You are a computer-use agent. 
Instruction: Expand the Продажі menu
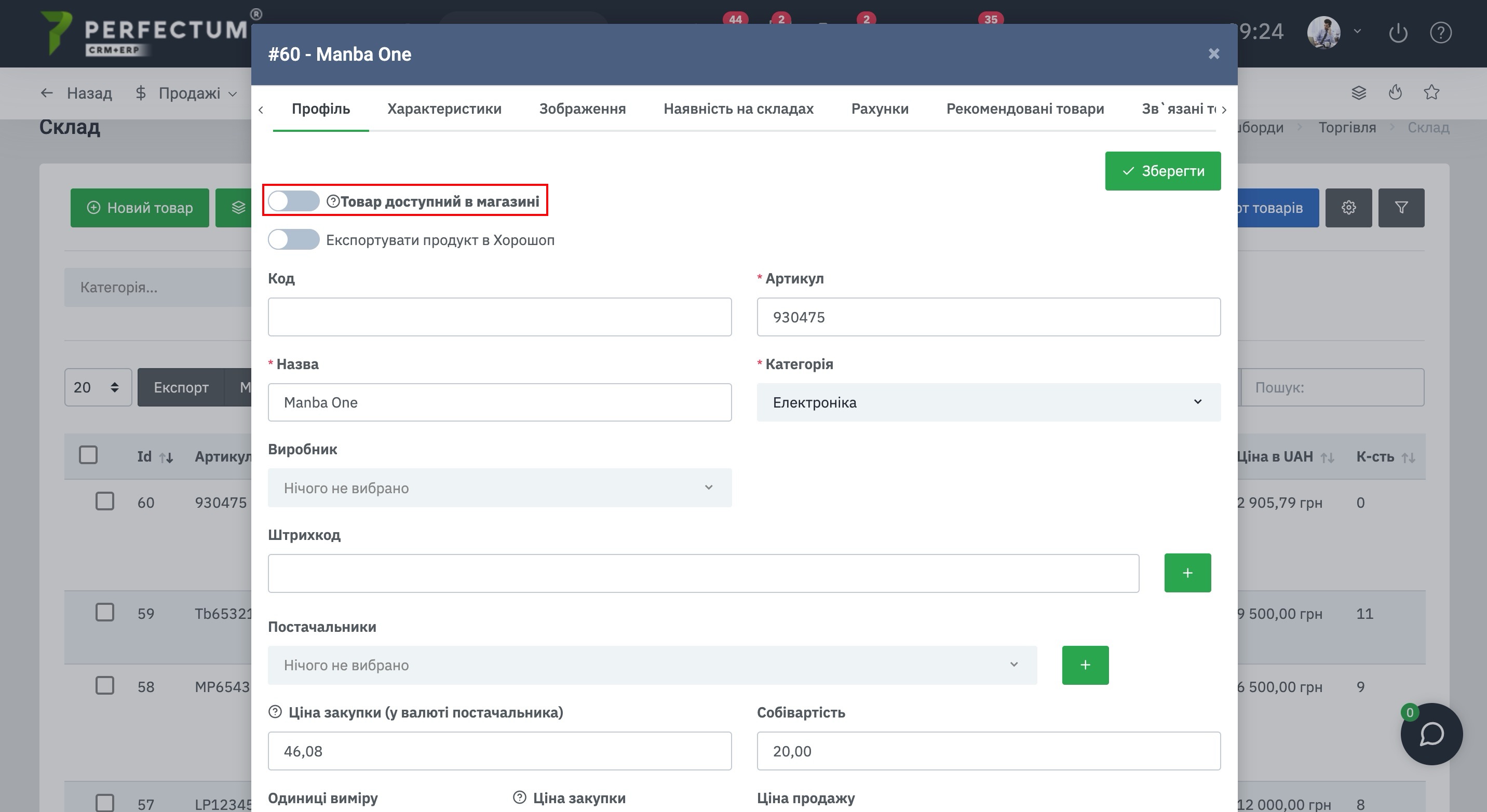pos(186,93)
